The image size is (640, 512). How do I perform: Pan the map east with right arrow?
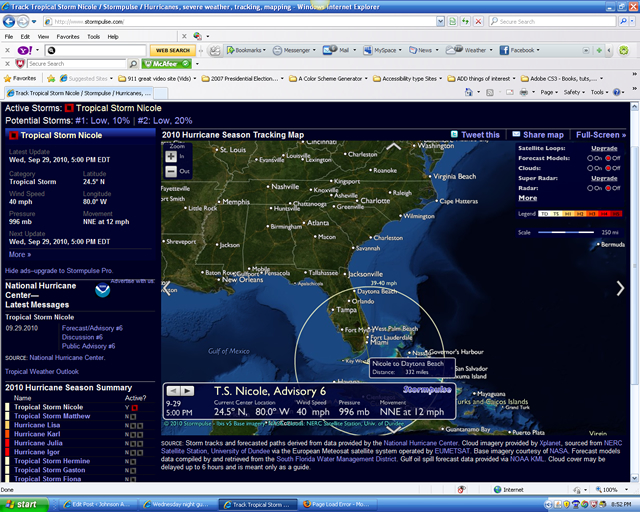click(620, 289)
